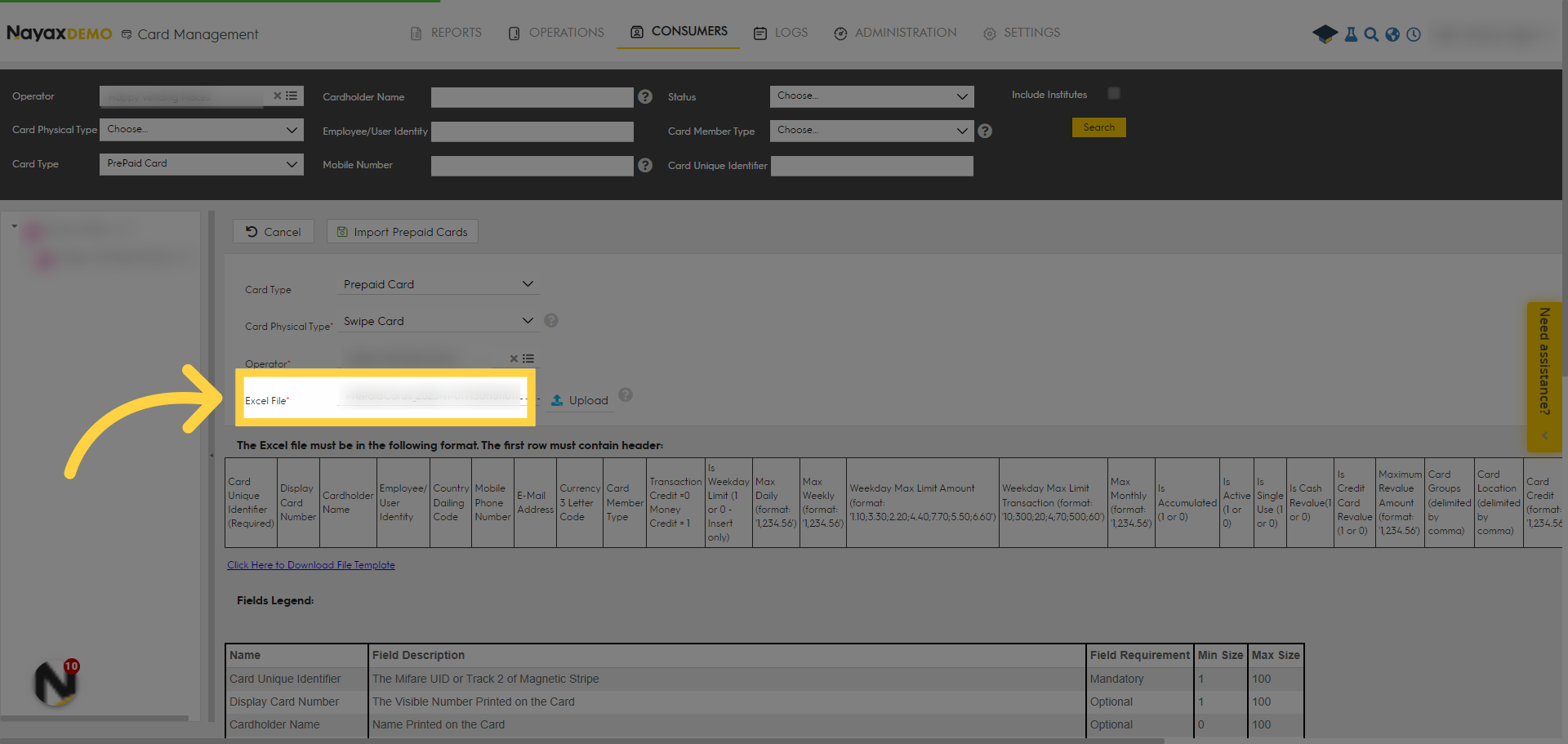Image resolution: width=1568 pixels, height=744 pixels.
Task: Click the yellow Search button
Action: [x=1098, y=127]
